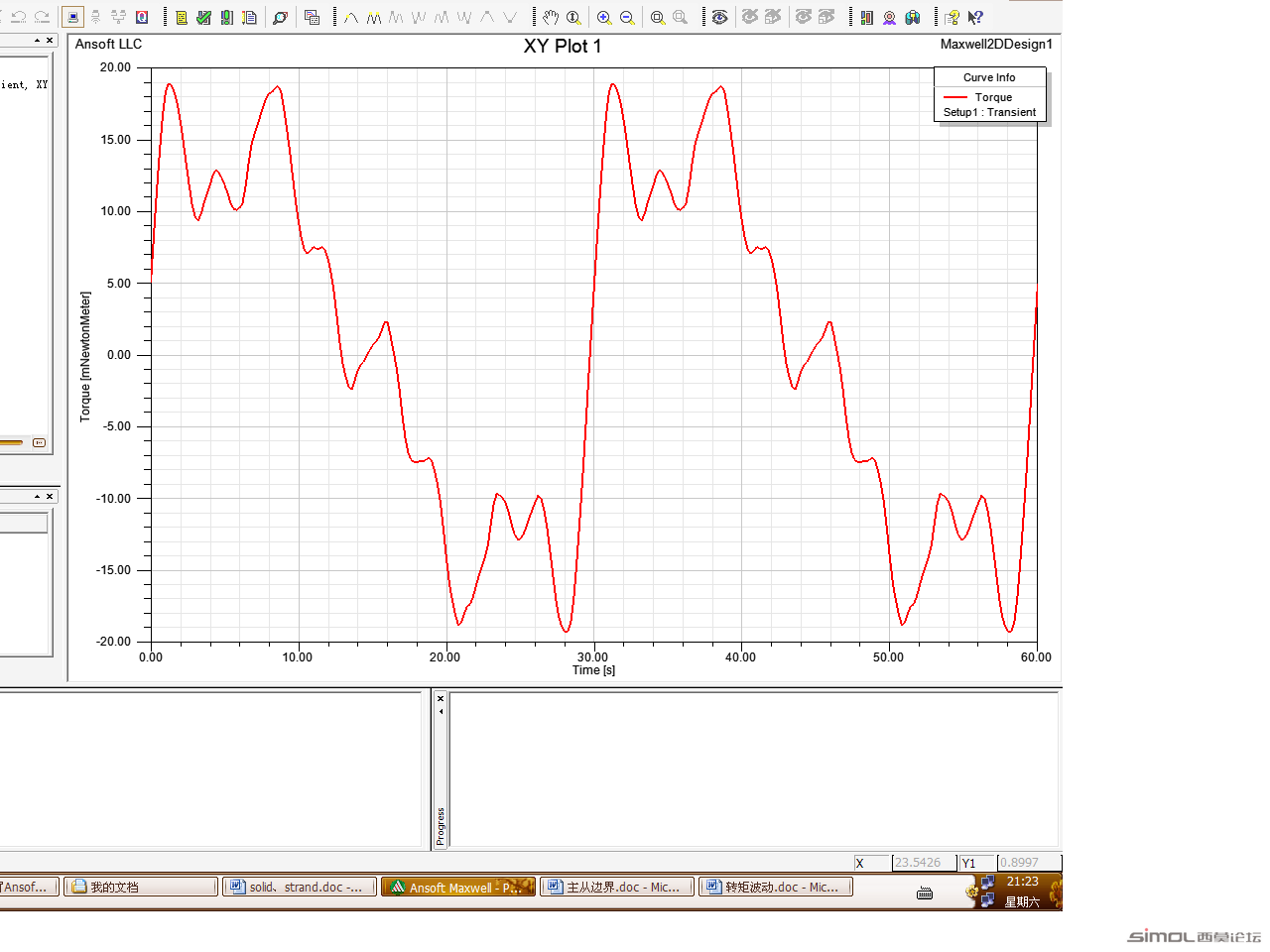Screen dimensions: 1270x952
Task: Click the 'Ansoft LLC' plot label
Action: click(108, 44)
